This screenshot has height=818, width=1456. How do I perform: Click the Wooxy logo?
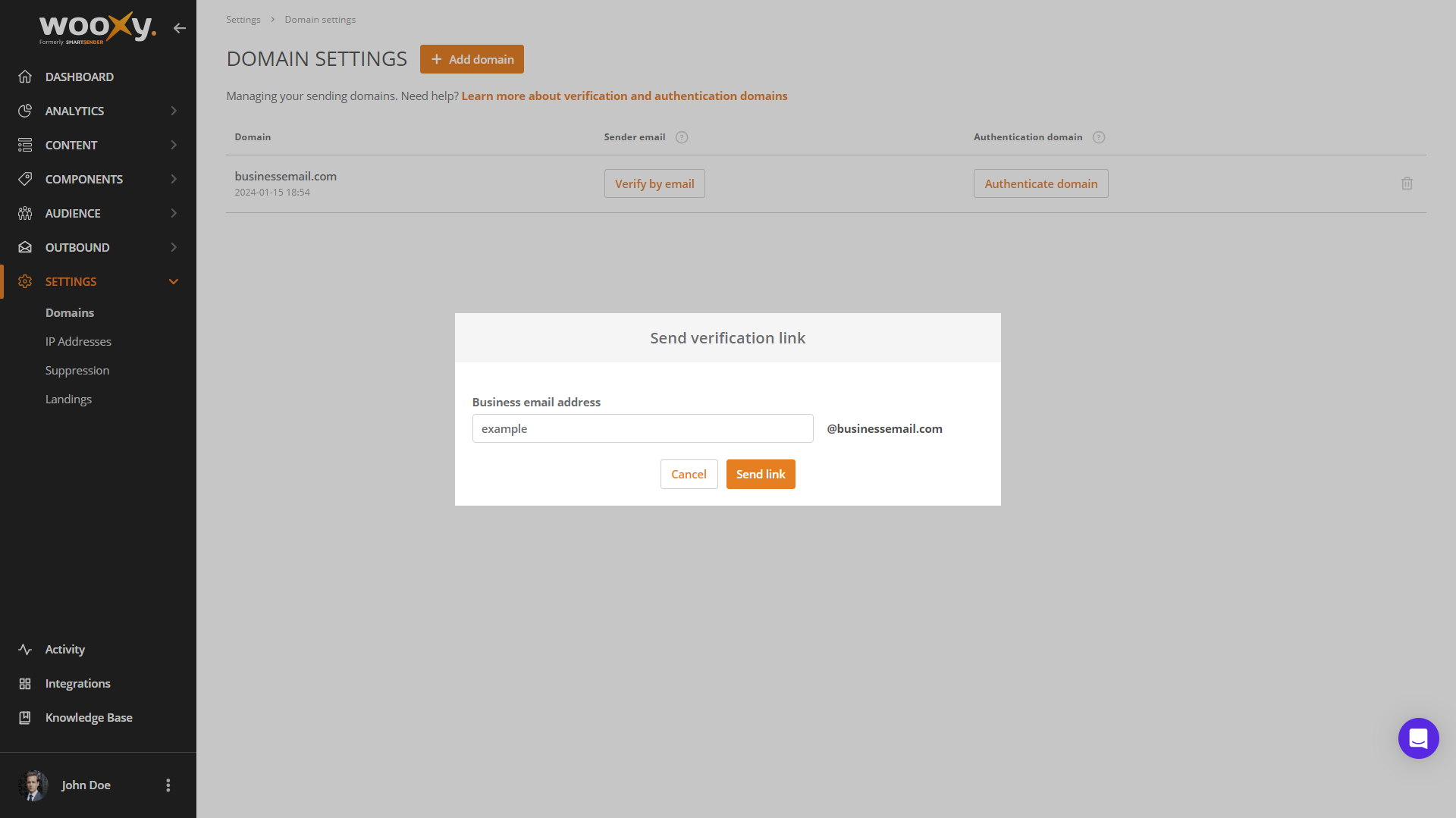(x=97, y=28)
